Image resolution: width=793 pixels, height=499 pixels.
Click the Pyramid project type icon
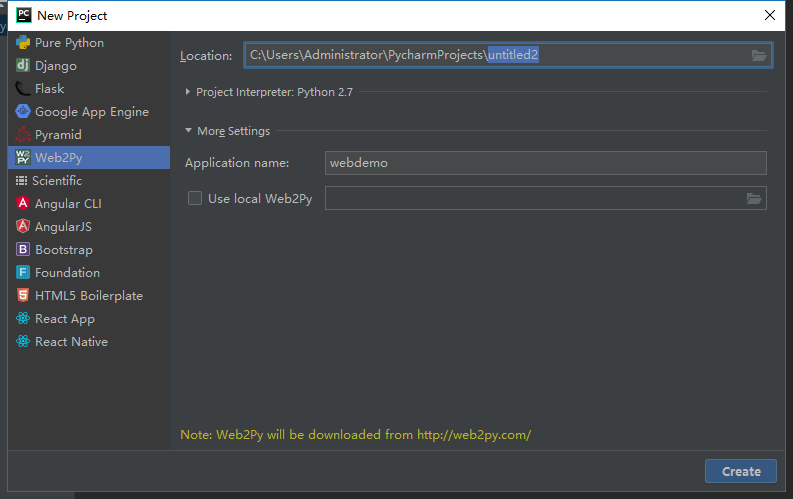23,134
